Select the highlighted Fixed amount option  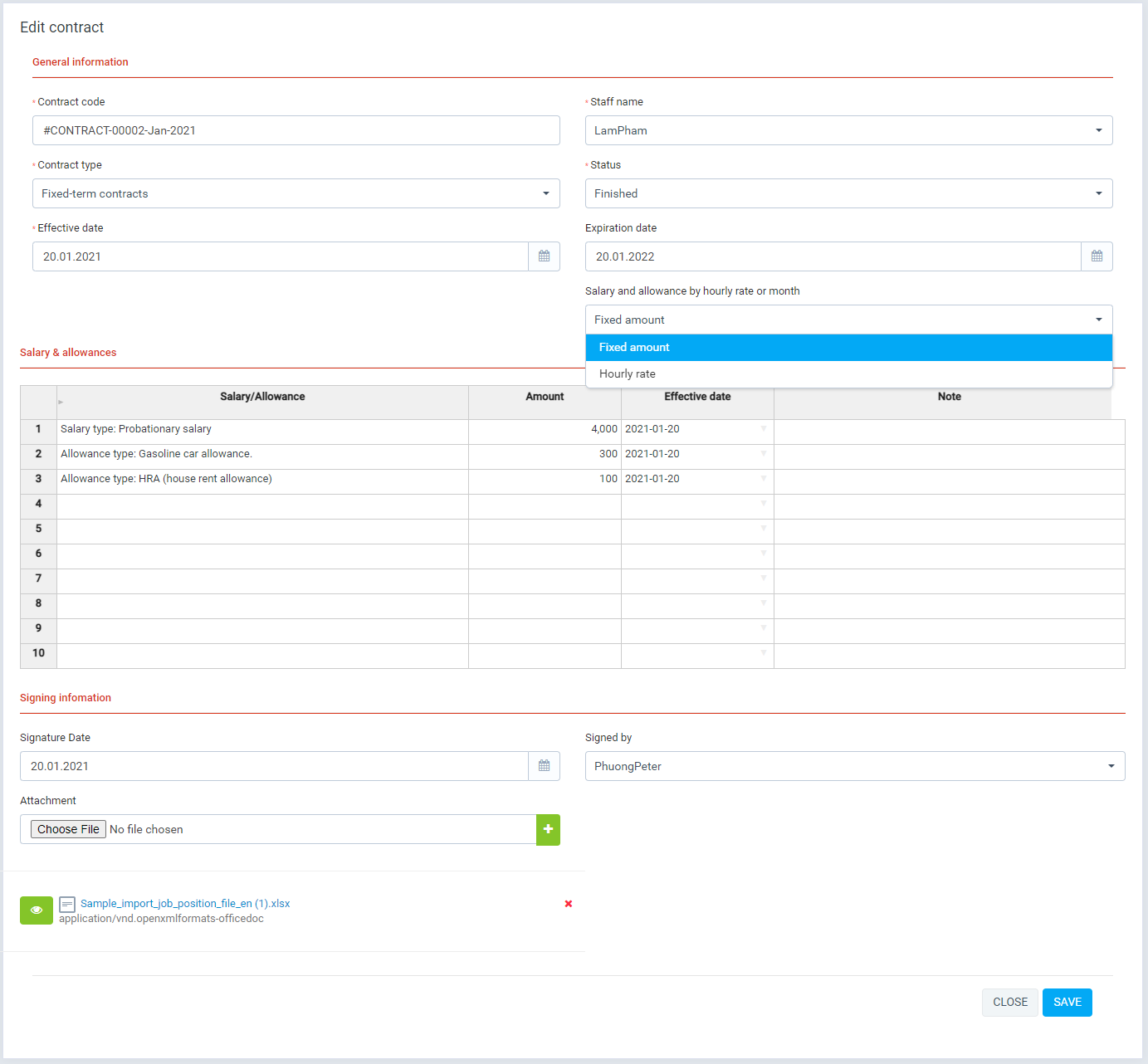(x=634, y=347)
